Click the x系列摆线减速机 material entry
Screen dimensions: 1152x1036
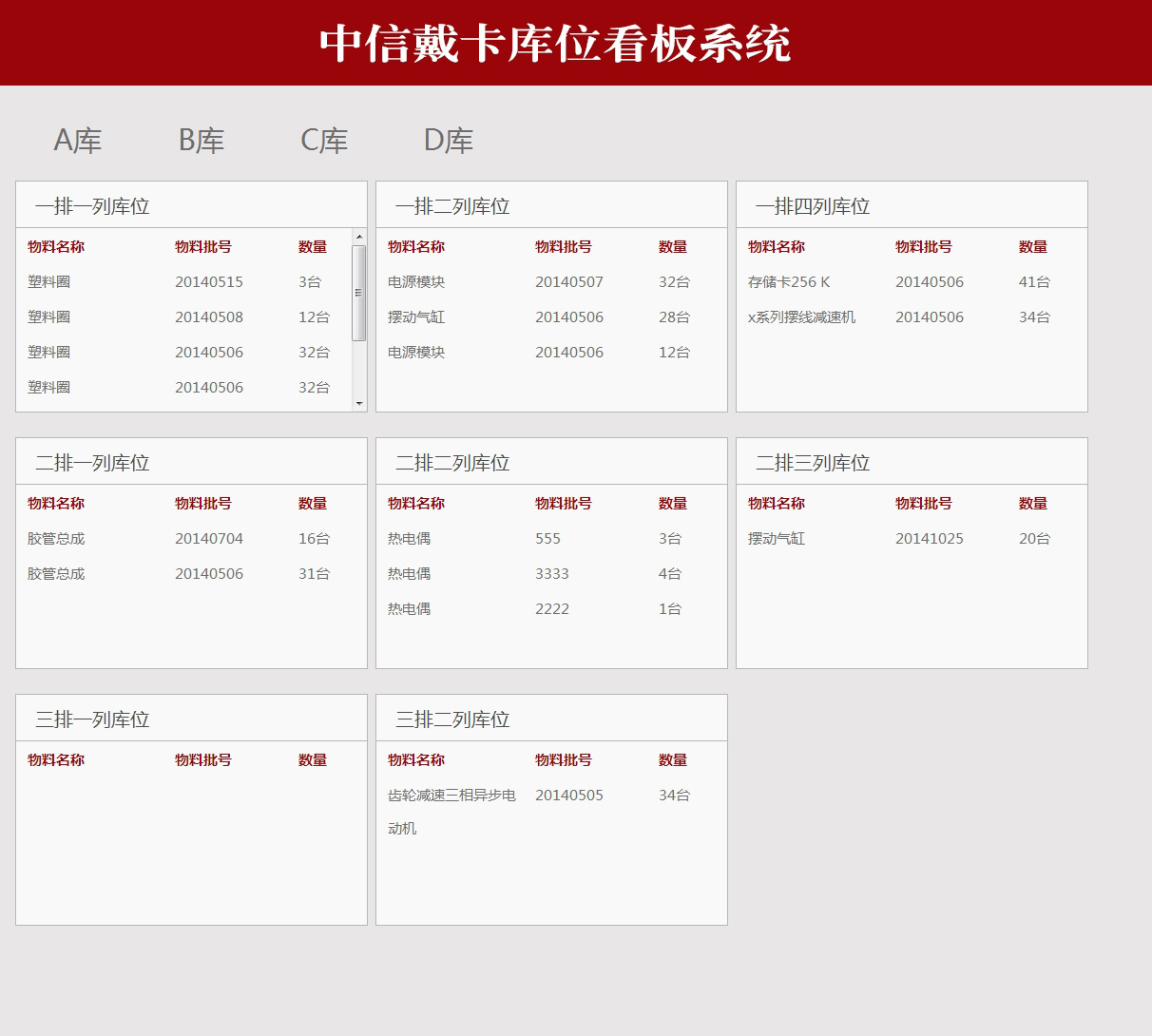pos(801,317)
